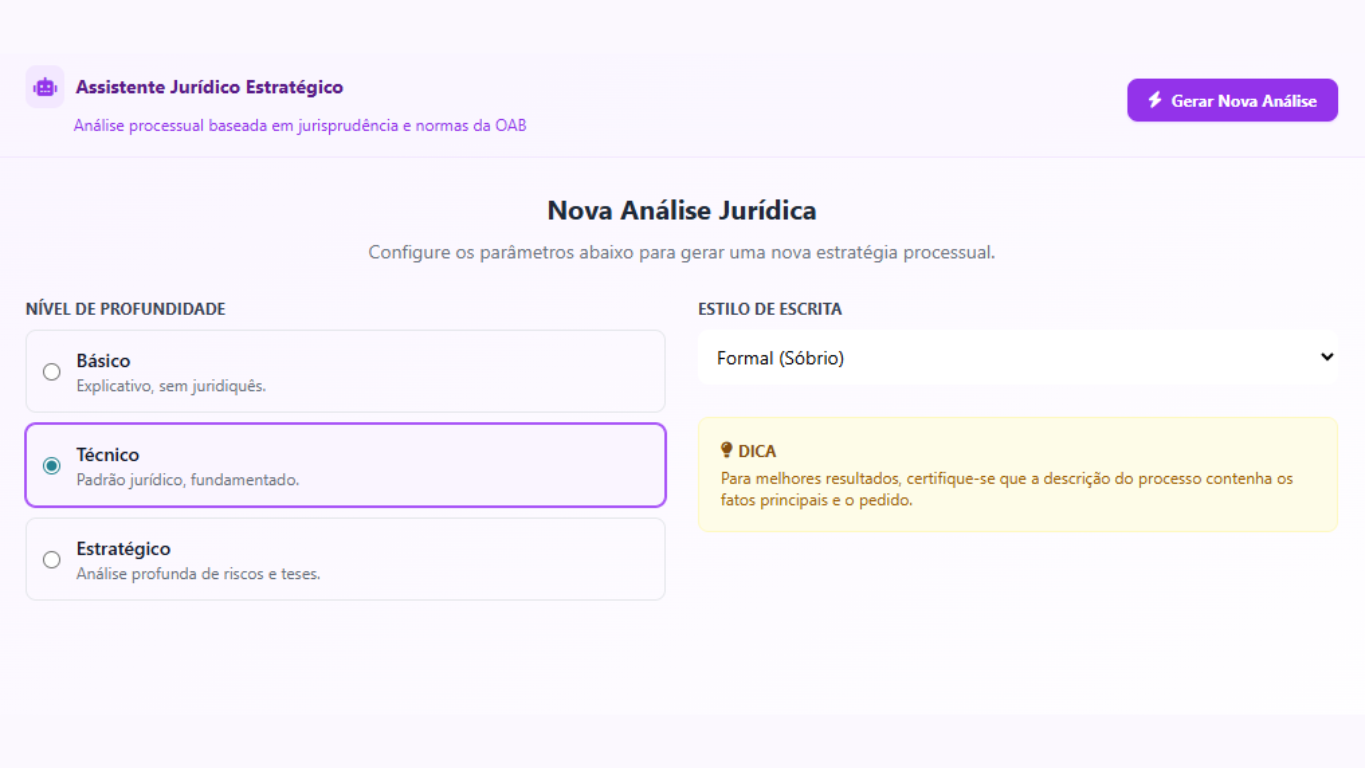Select the Básico radio button
The image size is (1365, 768).
(51, 371)
